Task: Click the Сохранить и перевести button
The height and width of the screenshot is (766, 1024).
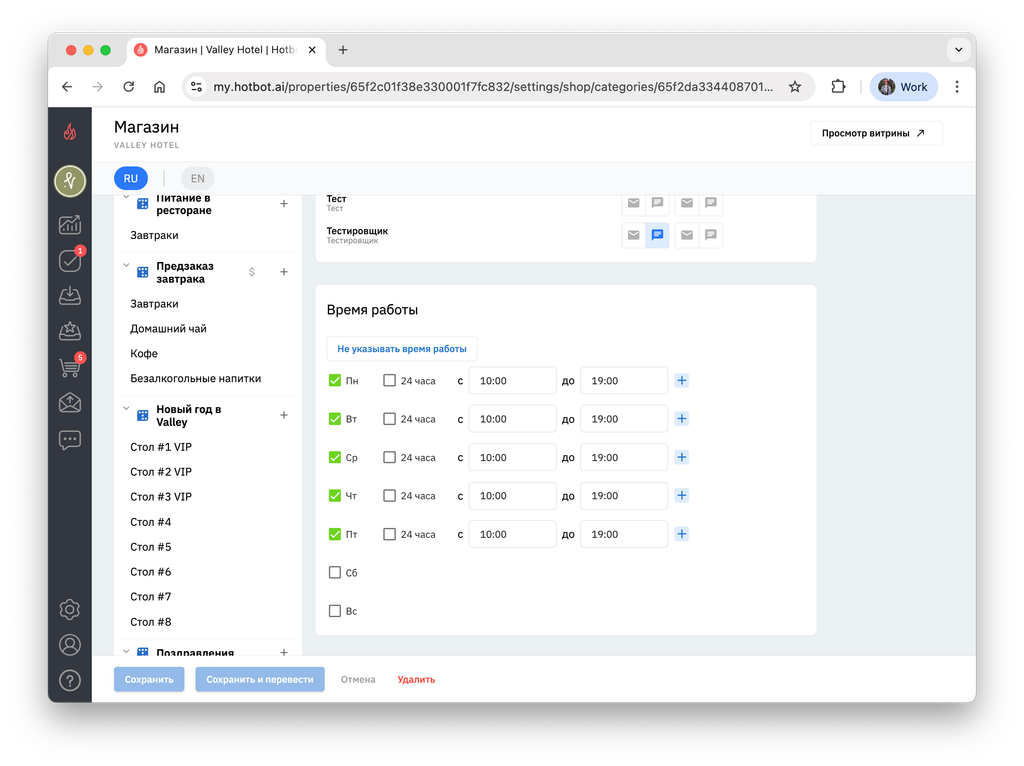Action: (260, 679)
